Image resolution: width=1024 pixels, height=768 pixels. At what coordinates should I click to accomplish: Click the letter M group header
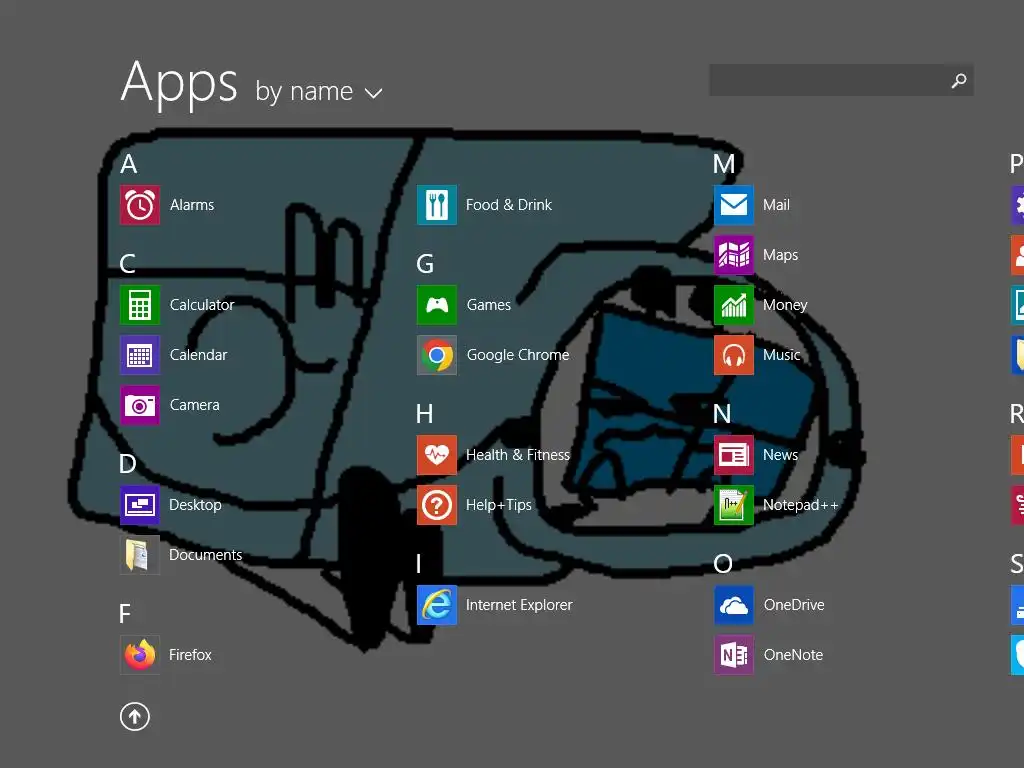pyautogui.click(x=724, y=164)
